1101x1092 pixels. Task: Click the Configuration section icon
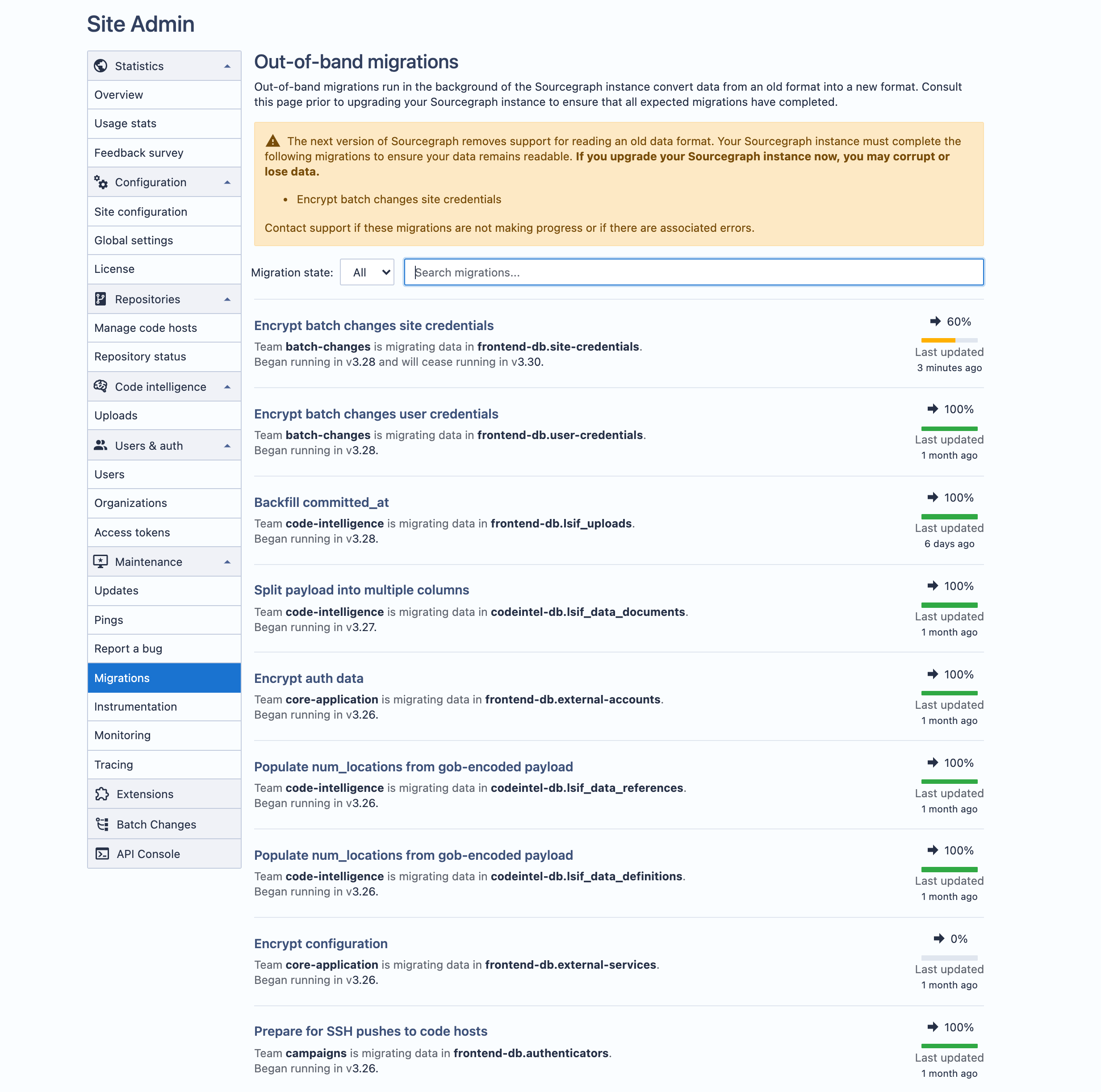click(x=101, y=182)
